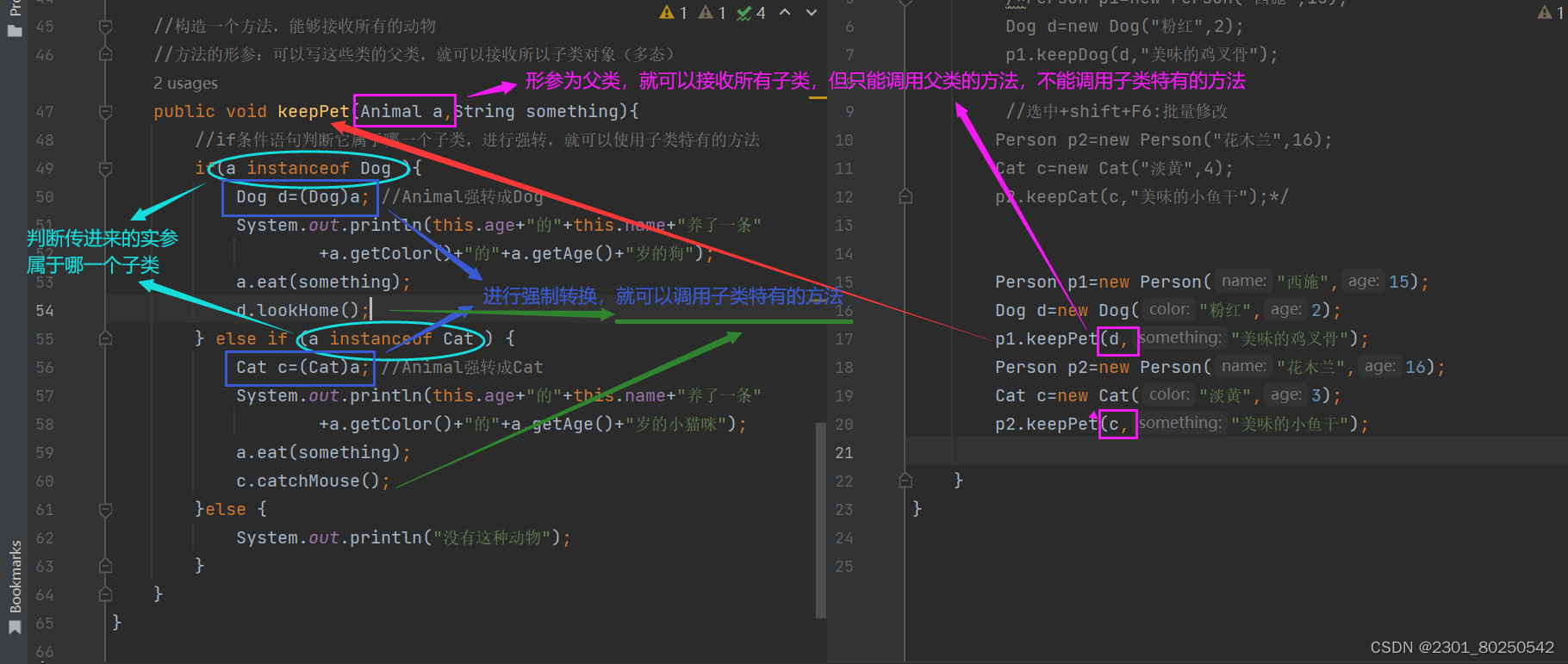The width and height of the screenshot is (1568, 664).
Task: Click the weak warning indicator showing 1
Action: 712,13
